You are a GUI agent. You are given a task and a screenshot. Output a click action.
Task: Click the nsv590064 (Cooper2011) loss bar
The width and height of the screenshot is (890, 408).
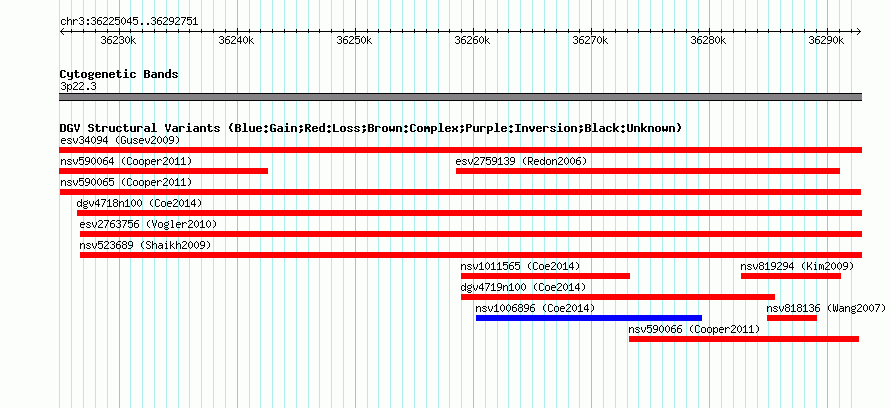click(163, 171)
